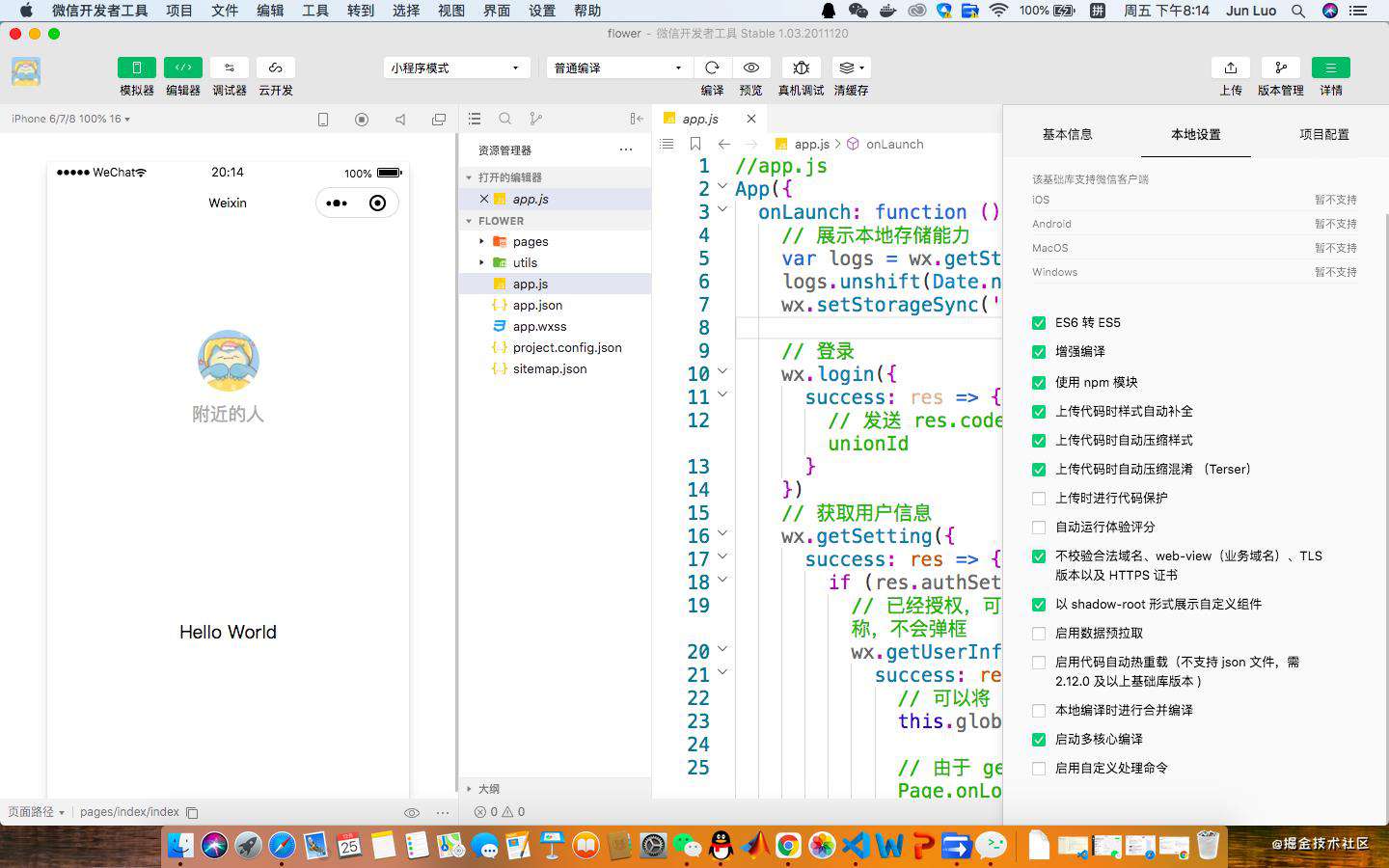The height and width of the screenshot is (868, 1389).
Task: Toggle the details (详情) panel
Action: (x=1331, y=68)
